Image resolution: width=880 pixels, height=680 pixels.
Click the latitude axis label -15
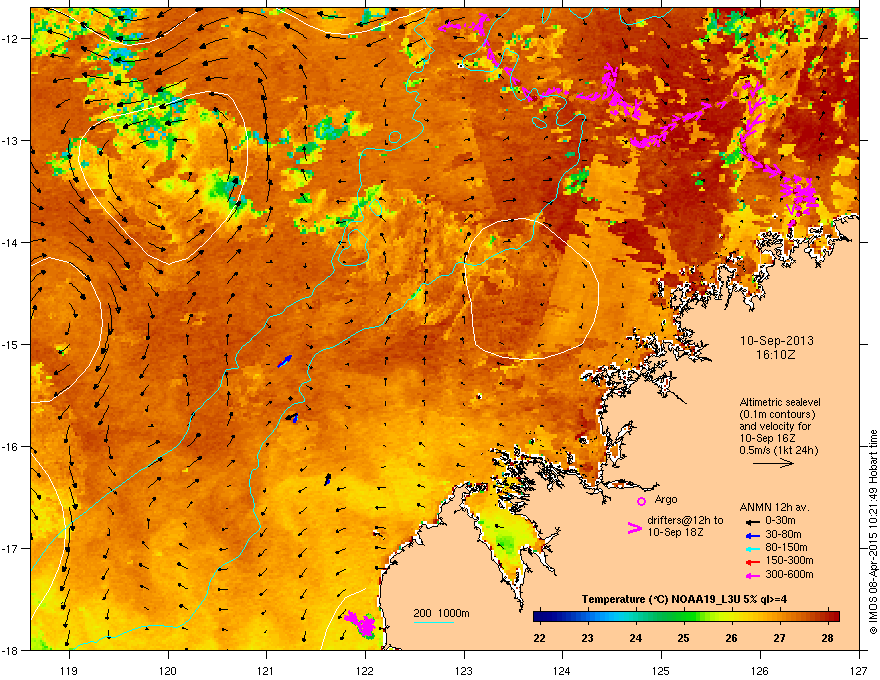(x=10, y=344)
